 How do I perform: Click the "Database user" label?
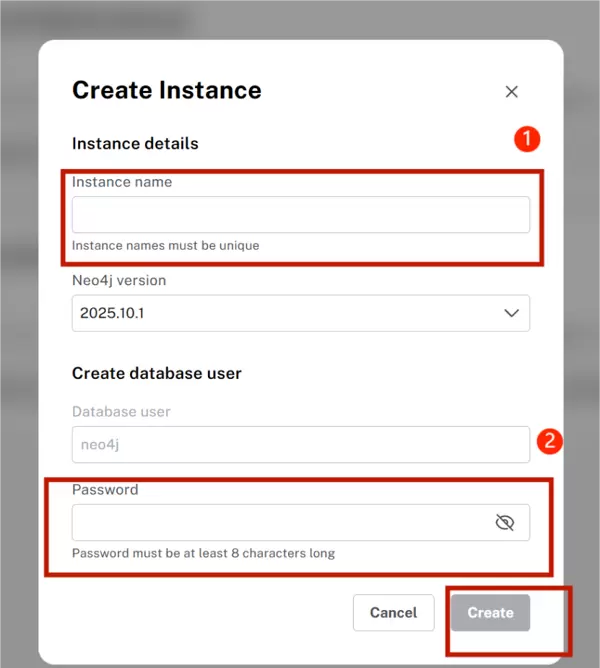tap(121, 411)
